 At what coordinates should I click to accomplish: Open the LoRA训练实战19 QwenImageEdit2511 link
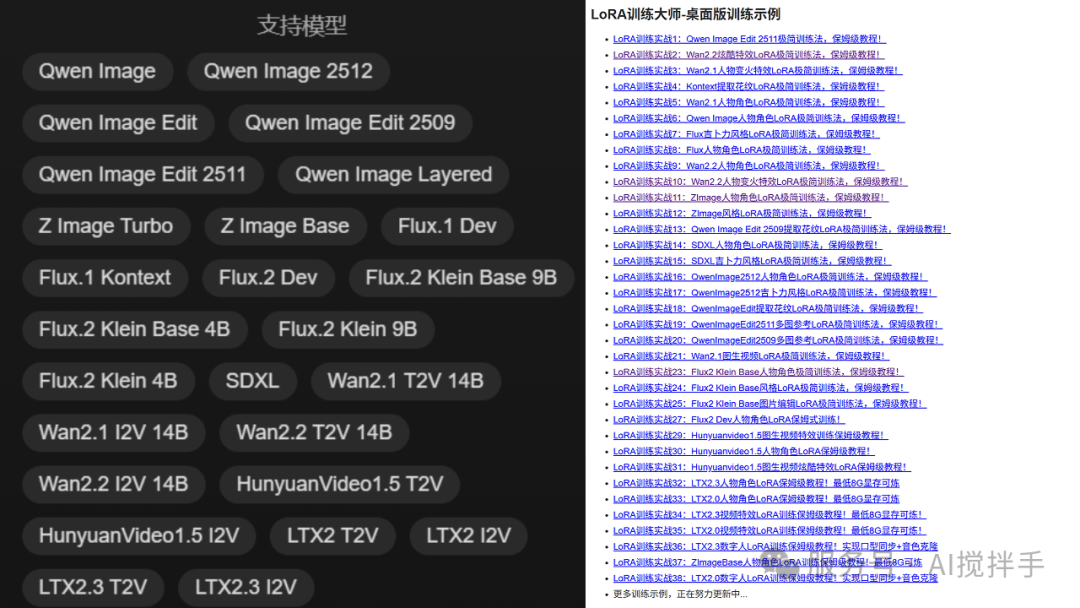point(778,324)
